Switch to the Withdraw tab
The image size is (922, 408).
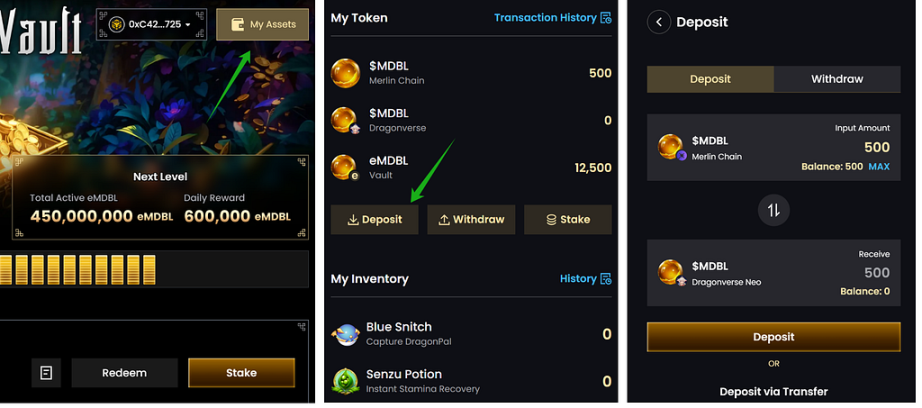click(x=837, y=79)
